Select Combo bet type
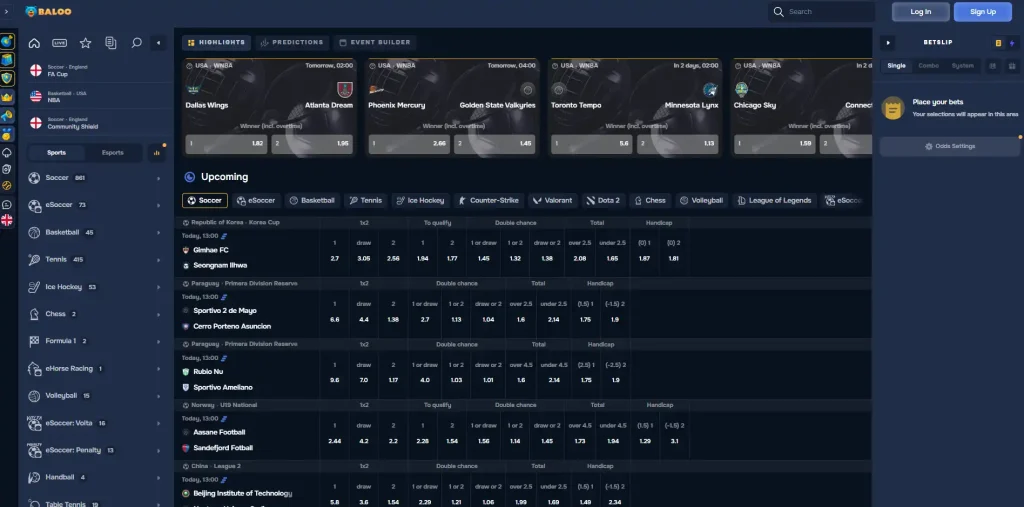This screenshot has height=507, width=1024. pos(928,66)
